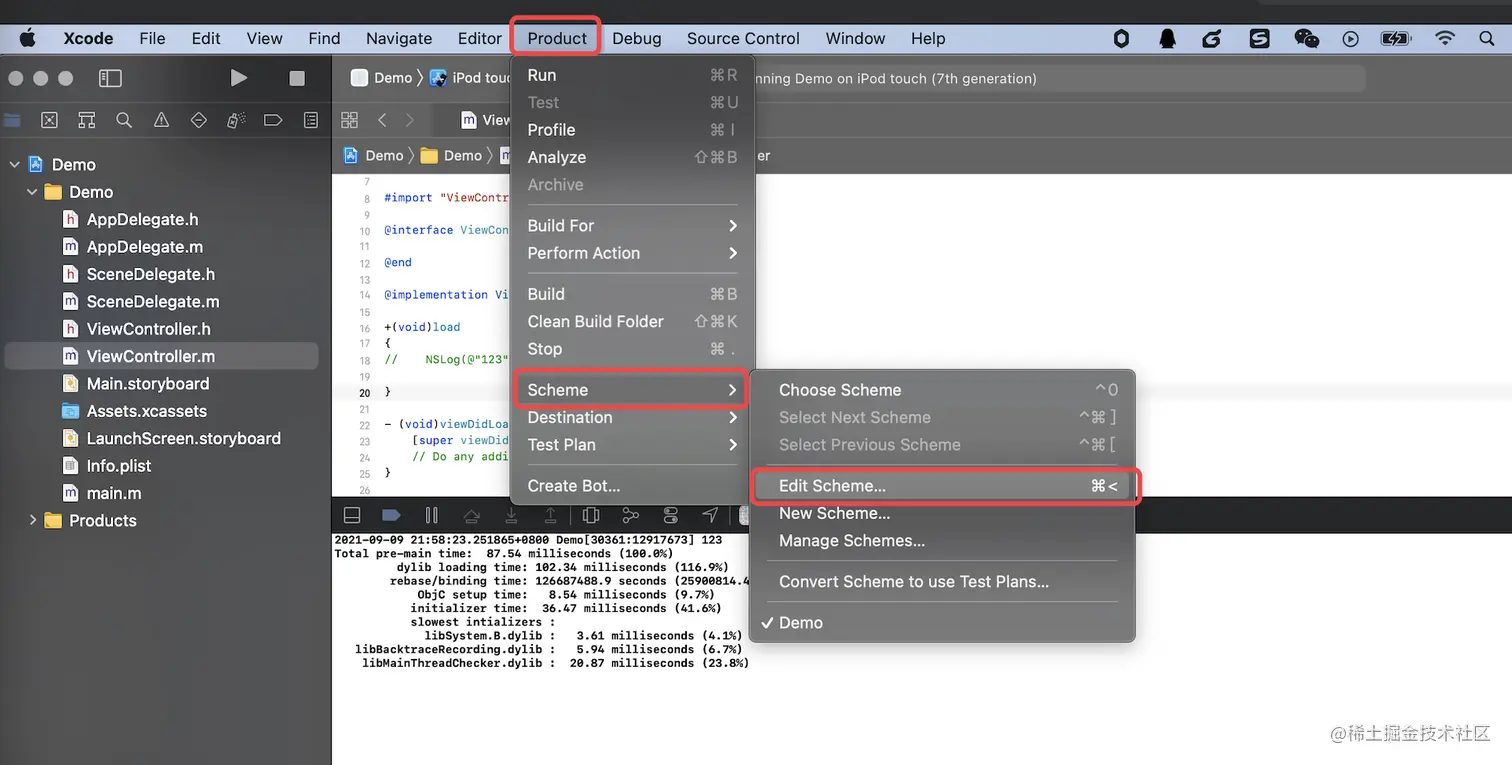The height and width of the screenshot is (765, 1512).
Task: Stop the running app using the toolbar stop button
Action: 297,78
